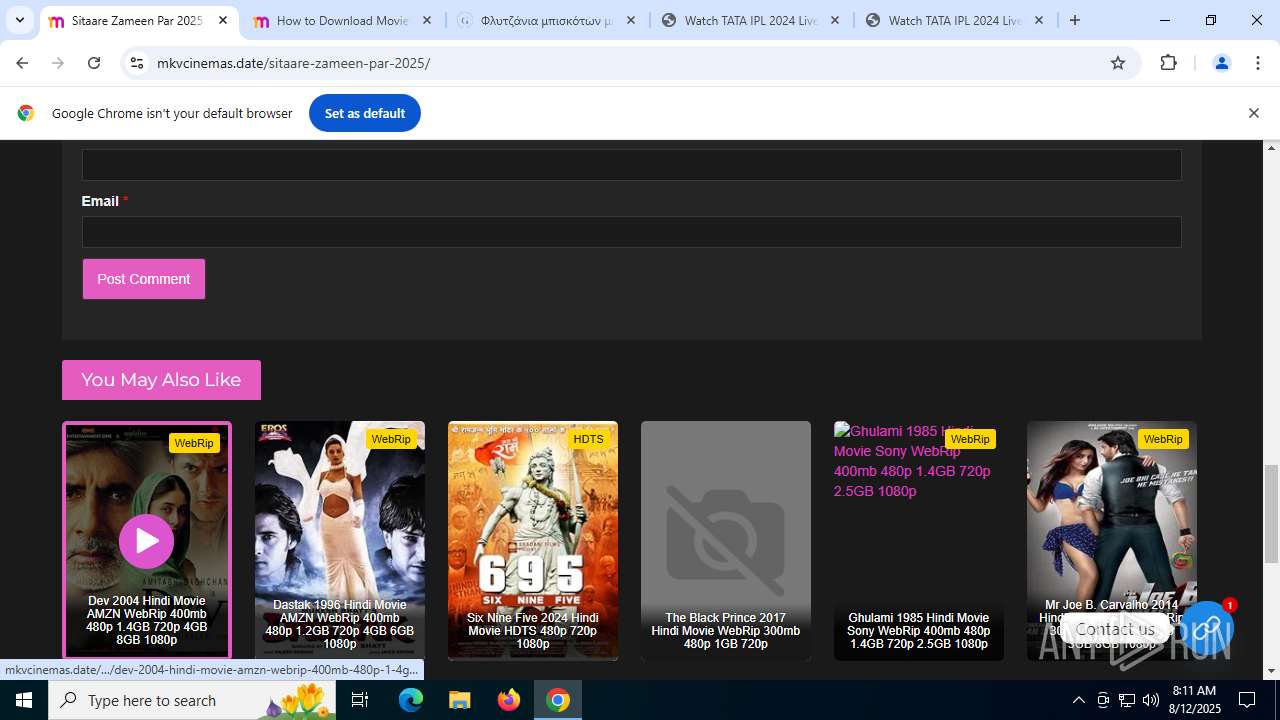
Task: Switch to first Watch TATA IPL 2024 tab
Action: (750, 20)
